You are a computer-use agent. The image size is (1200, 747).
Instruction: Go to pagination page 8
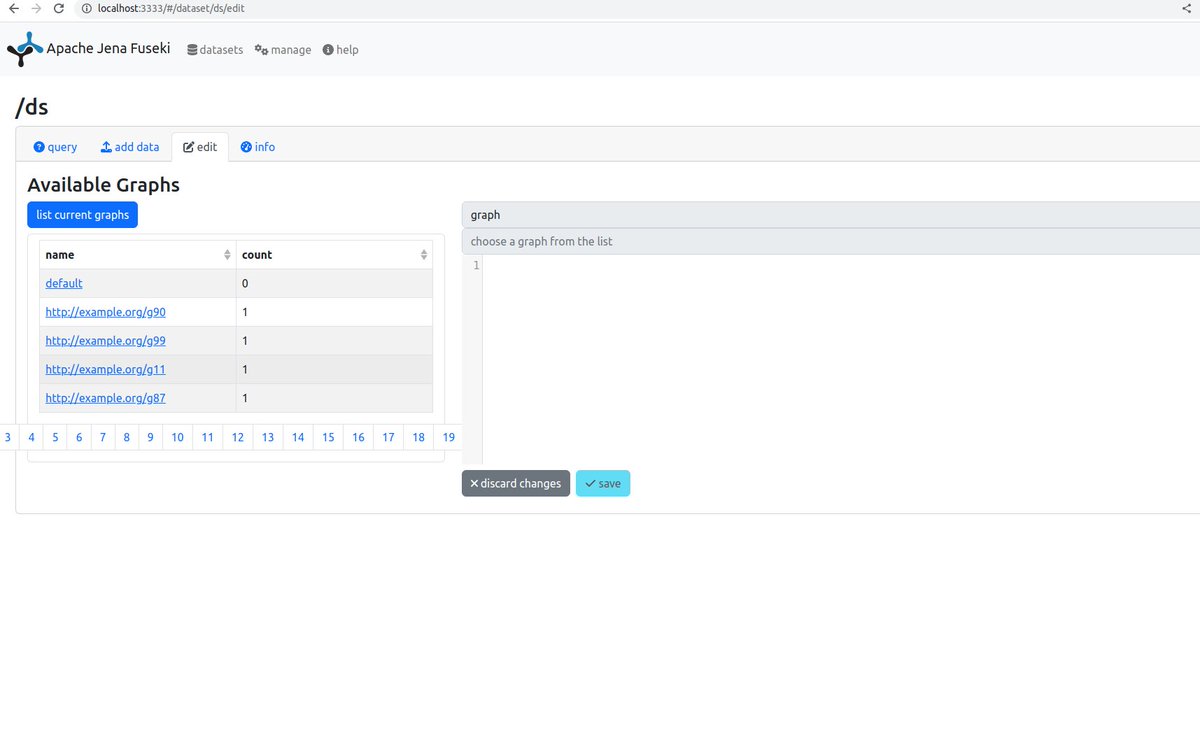click(x=127, y=437)
